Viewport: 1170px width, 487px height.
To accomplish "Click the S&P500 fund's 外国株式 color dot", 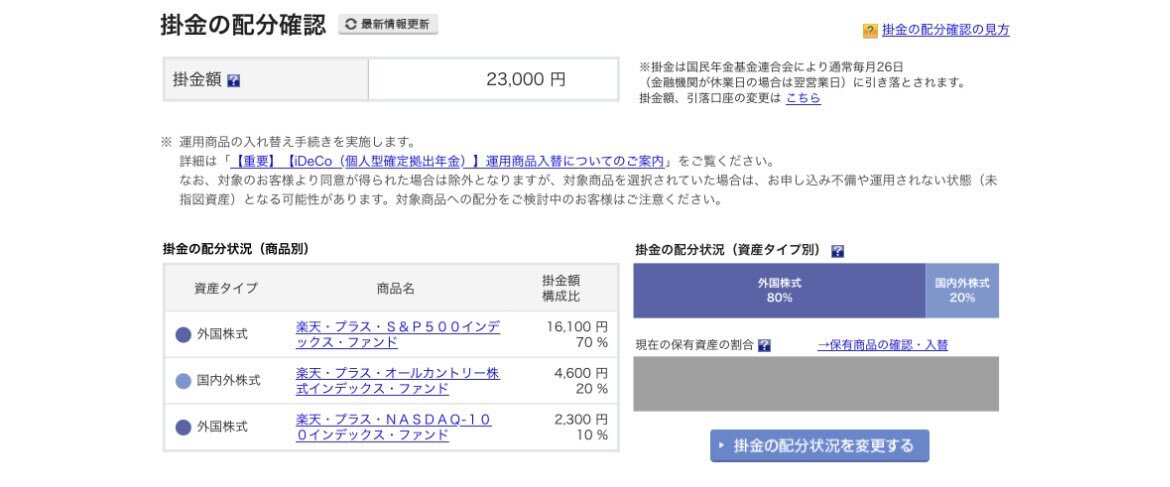I will [x=183, y=335].
